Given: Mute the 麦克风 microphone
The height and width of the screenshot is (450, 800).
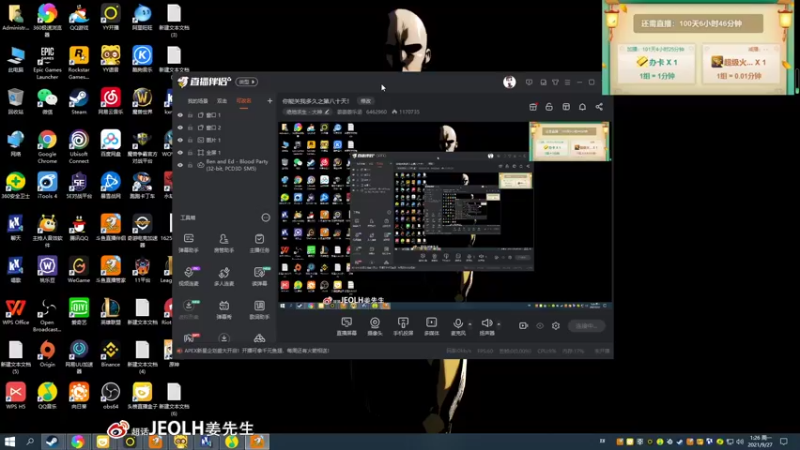Looking at the screenshot, I should click(458, 326).
